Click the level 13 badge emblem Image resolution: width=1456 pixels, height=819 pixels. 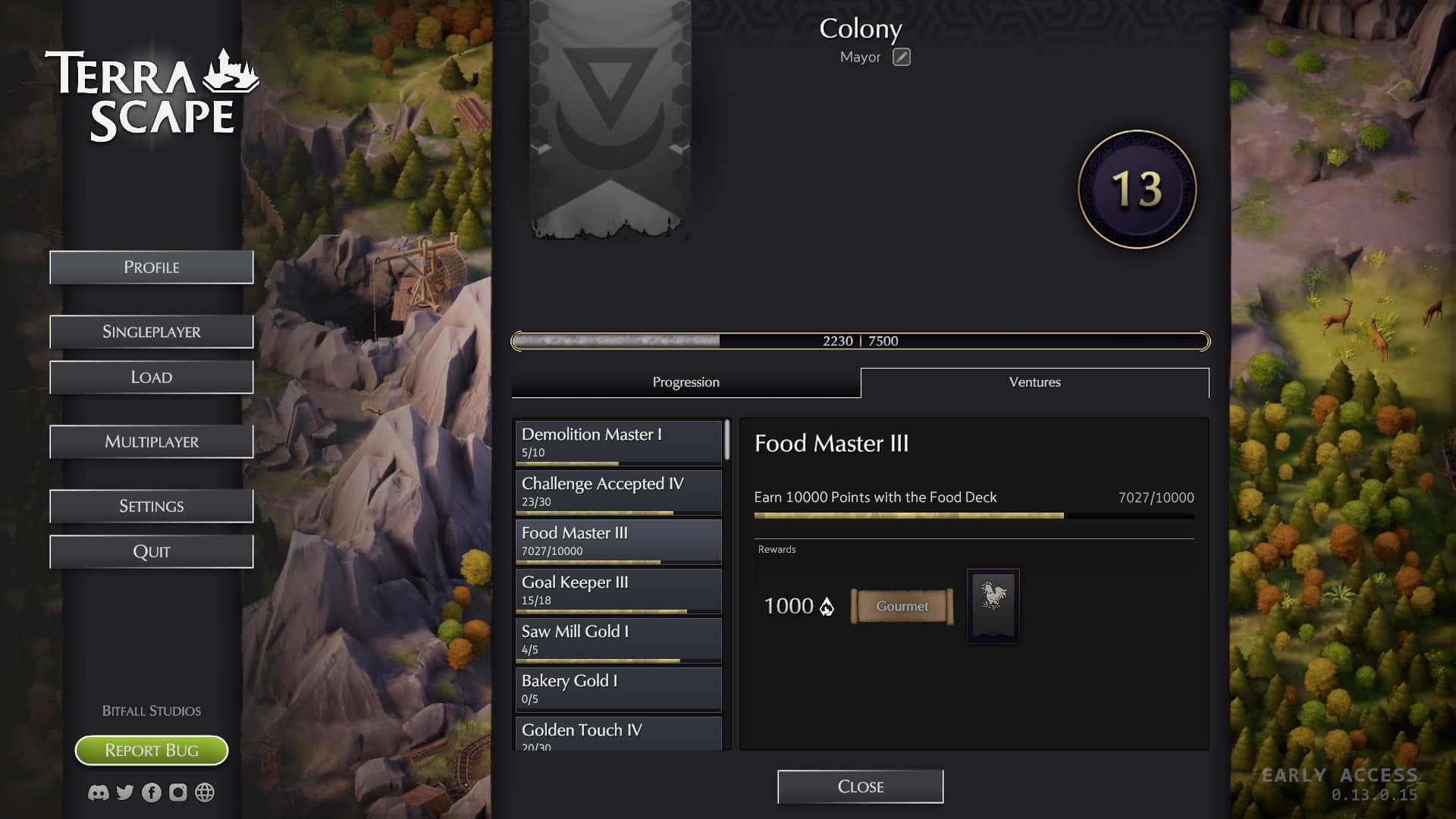pos(1137,189)
